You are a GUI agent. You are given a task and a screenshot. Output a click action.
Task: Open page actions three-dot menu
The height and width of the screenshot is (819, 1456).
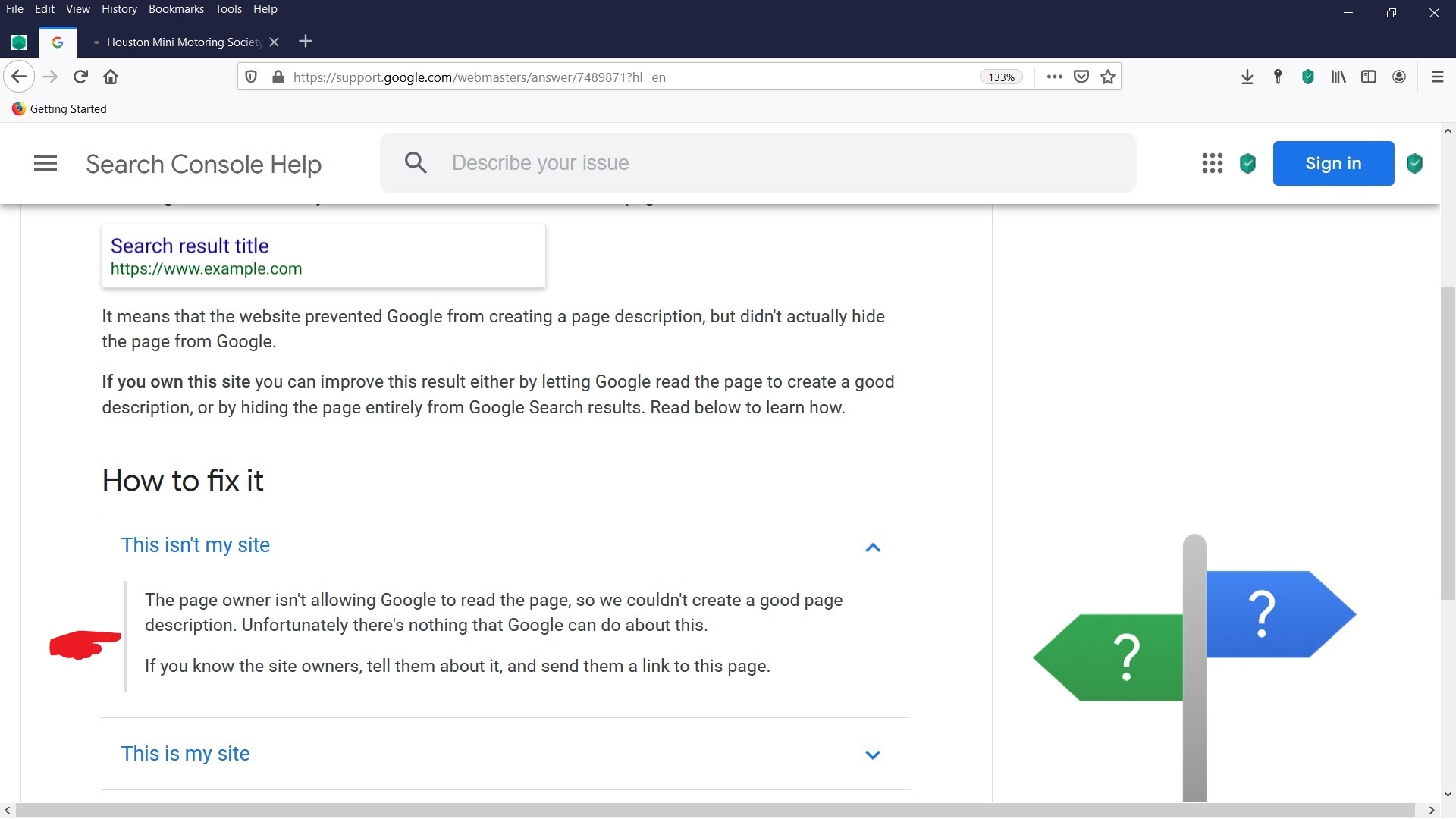[x=1054, y=77]
